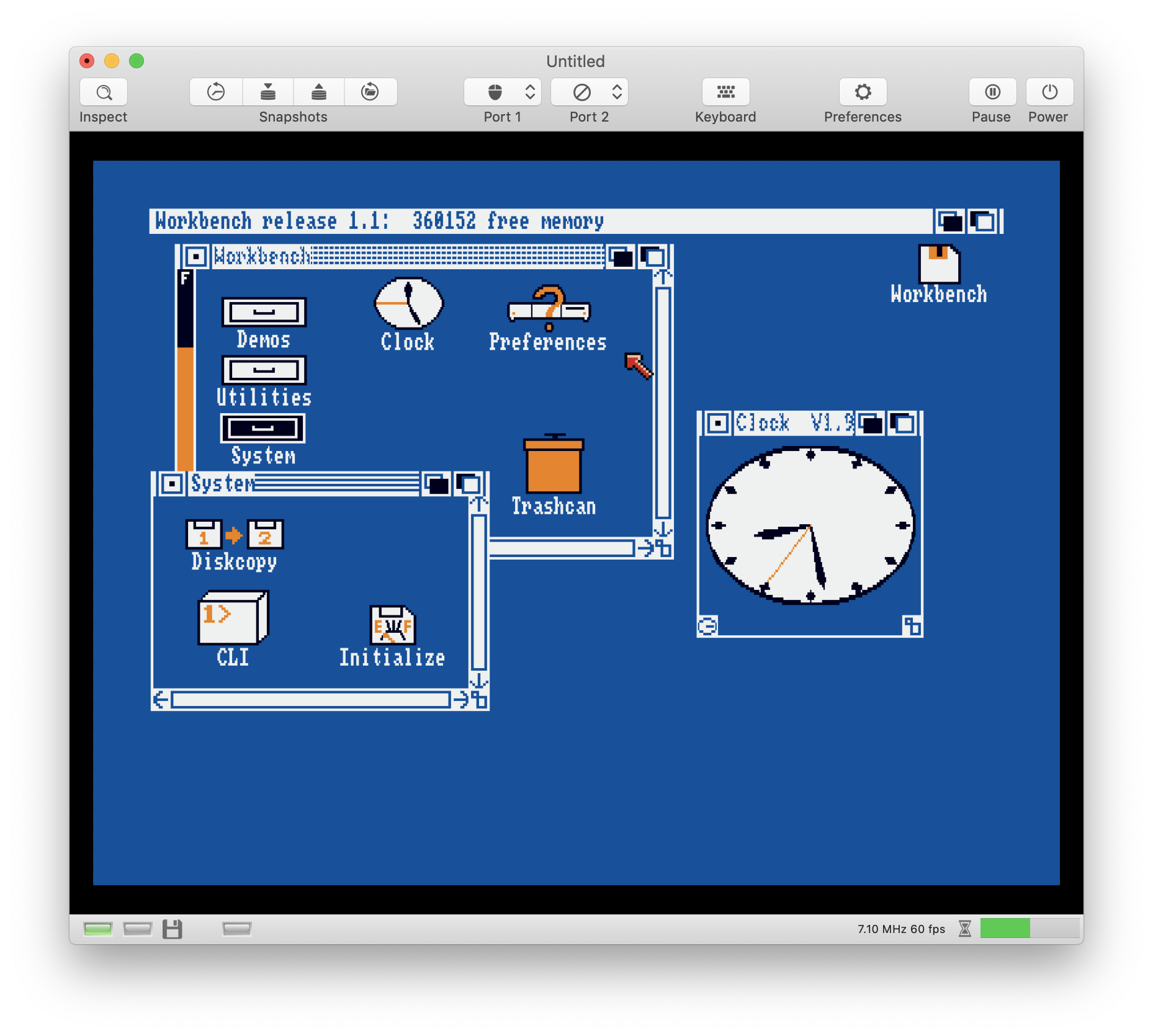Select the Diskcopy icon
The width and height of the screenshot is (1153, 1036).
pyautogui.click(x=235, y=534)
